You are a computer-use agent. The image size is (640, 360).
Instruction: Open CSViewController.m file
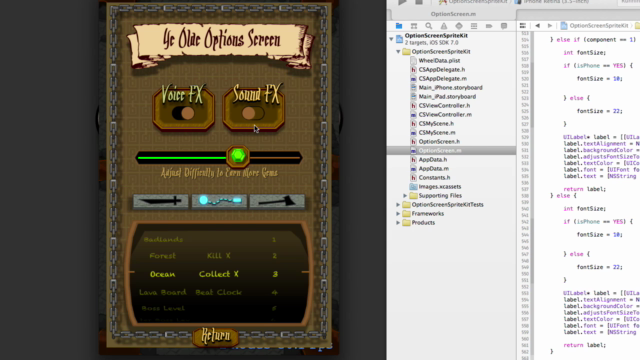click(x=444, y=114)
